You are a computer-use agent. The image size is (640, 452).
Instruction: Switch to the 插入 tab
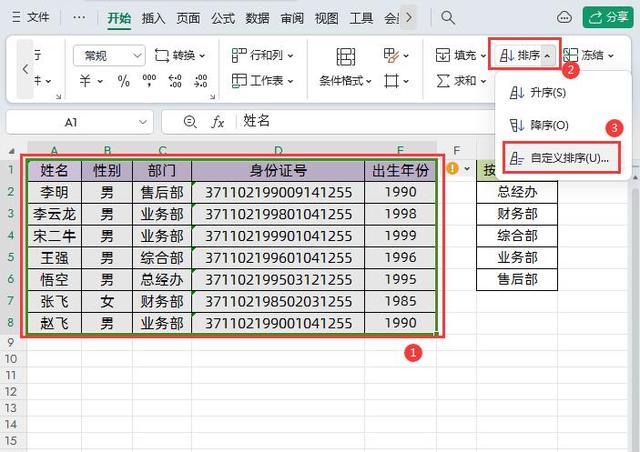click(x=153, y=18)
